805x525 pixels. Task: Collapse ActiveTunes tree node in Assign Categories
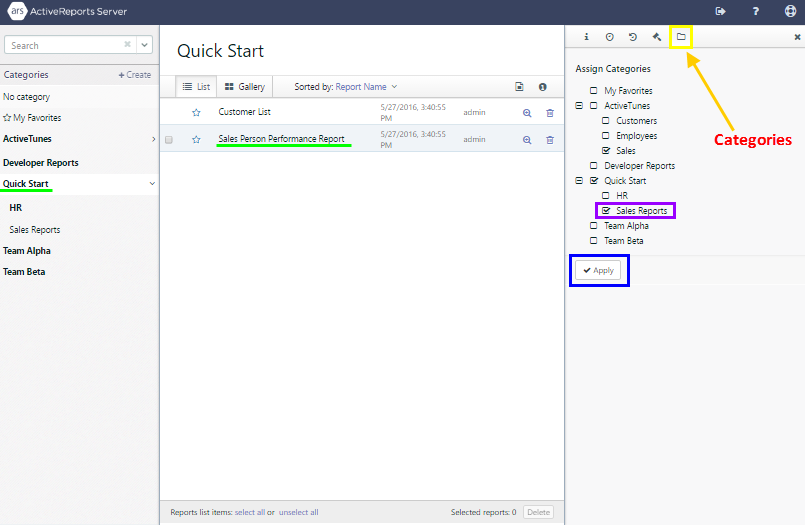pos(579,106)
